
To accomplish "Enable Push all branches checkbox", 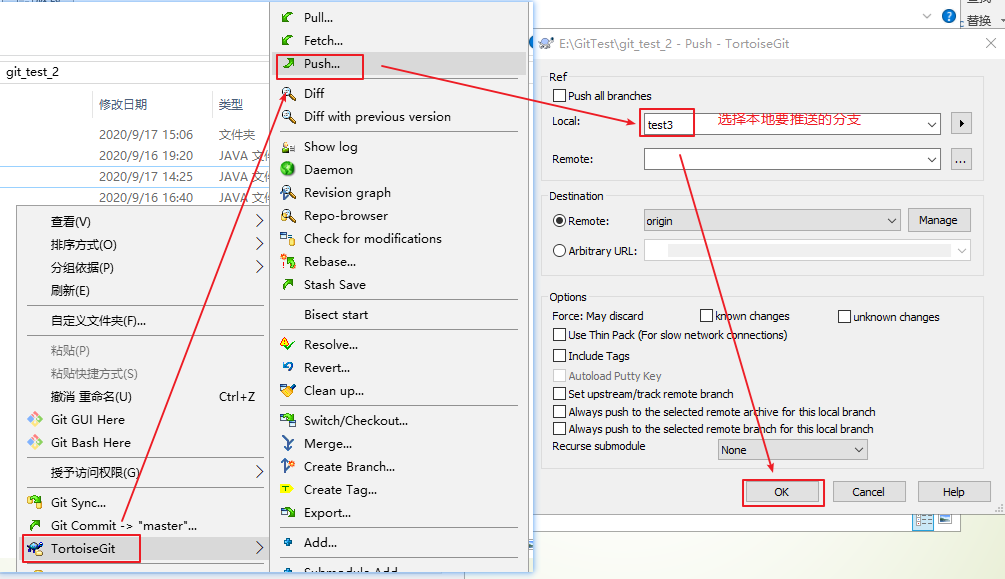I will 560,96.
